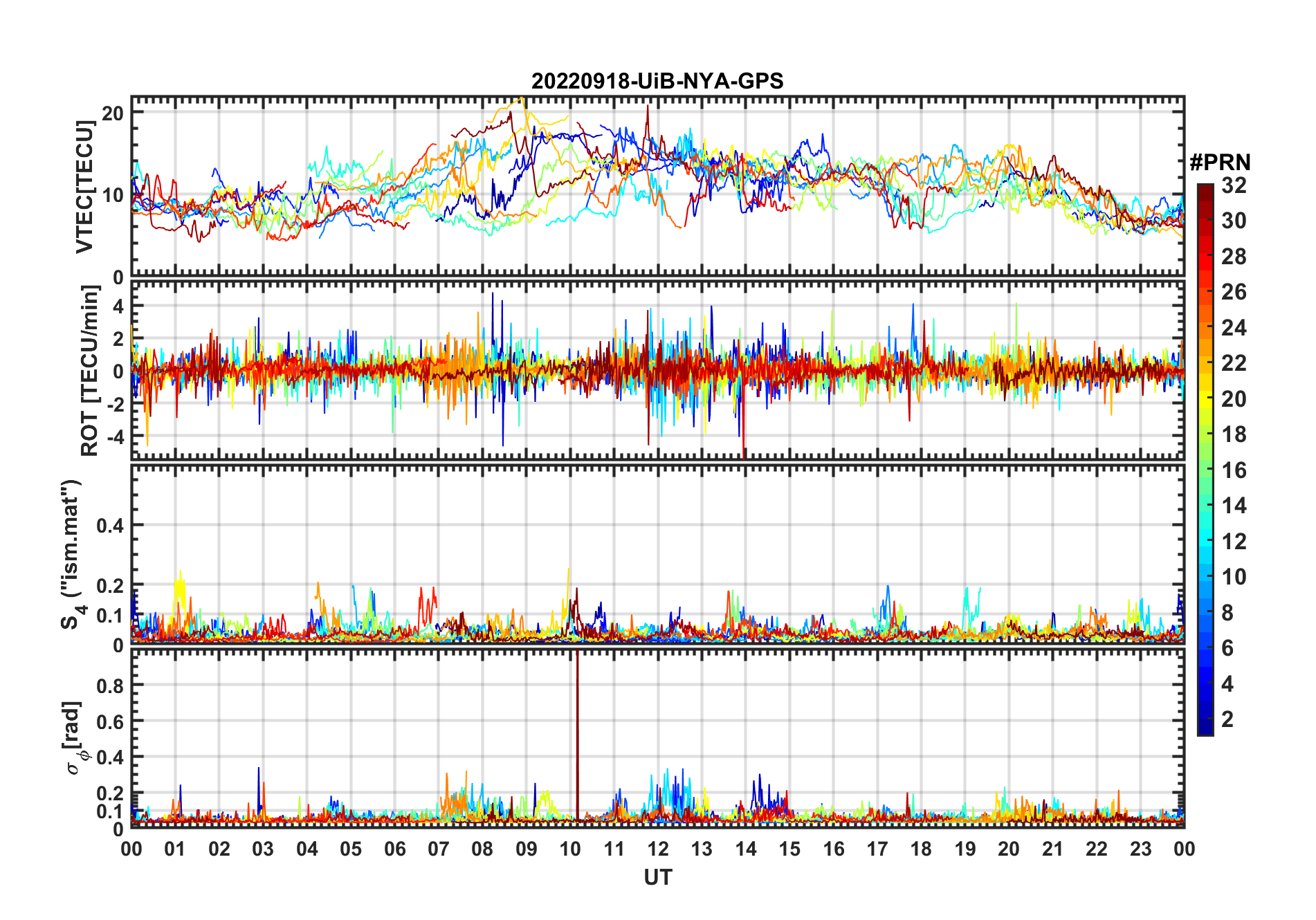Click the "0.6" tick on the sigma-phi axis

[110, 721]
